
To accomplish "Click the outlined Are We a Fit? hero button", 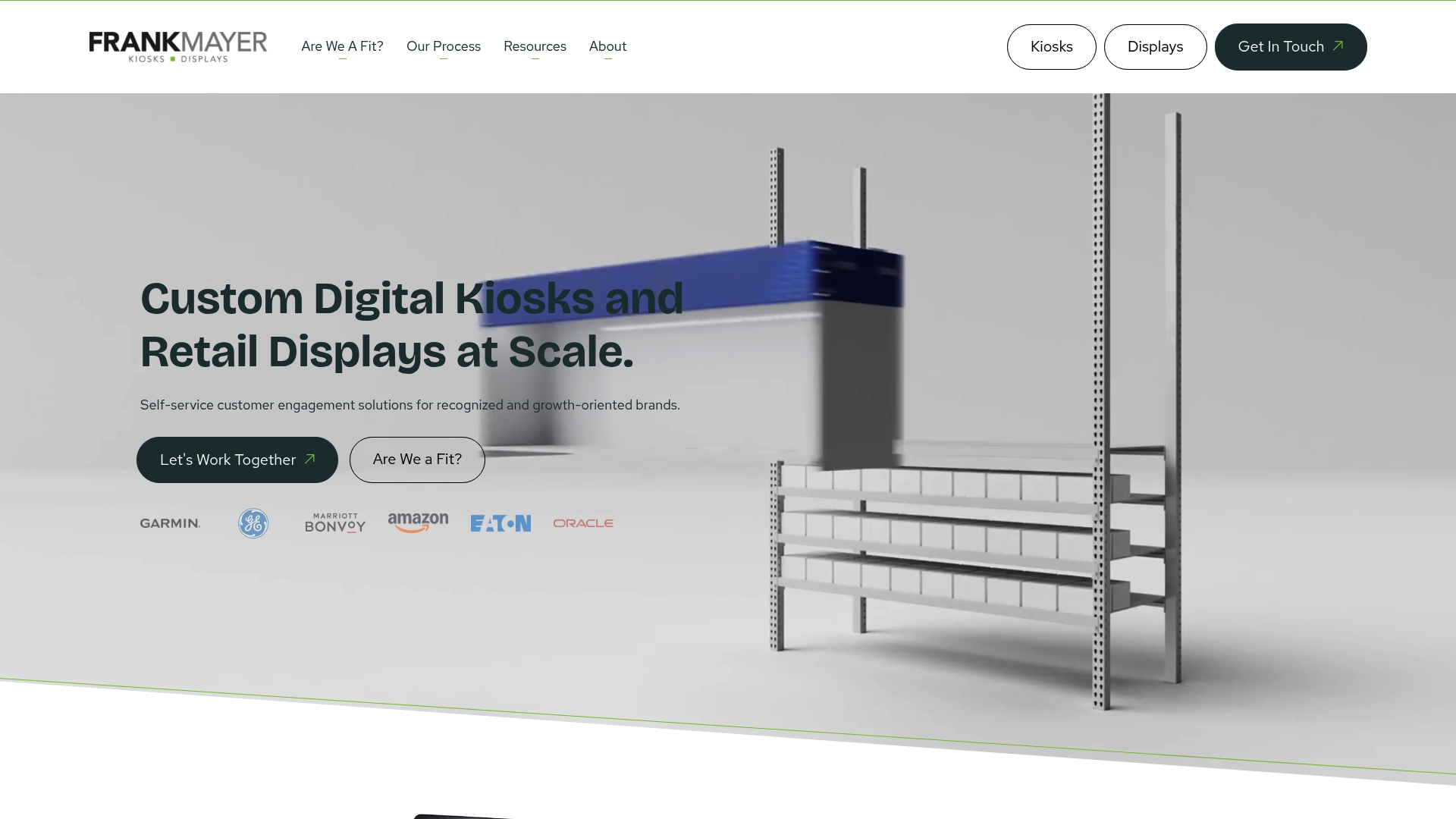I will click(417, 460).
